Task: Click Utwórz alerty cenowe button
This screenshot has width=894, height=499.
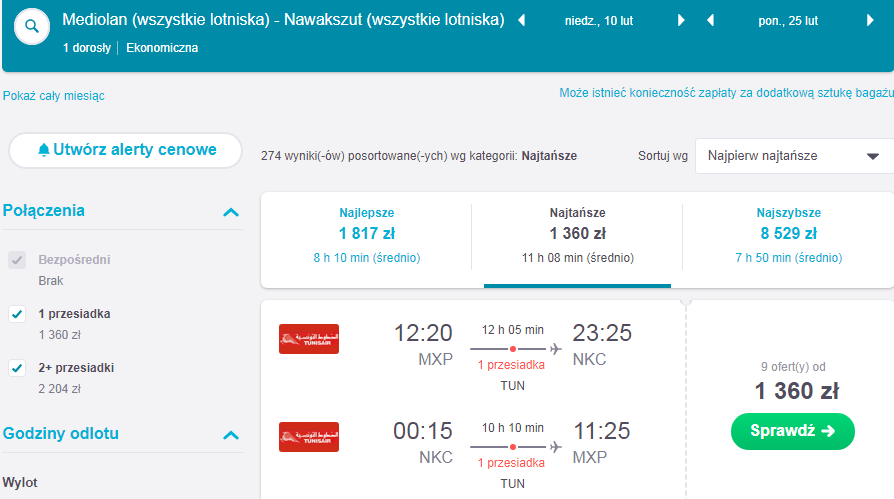Action: 125,150
